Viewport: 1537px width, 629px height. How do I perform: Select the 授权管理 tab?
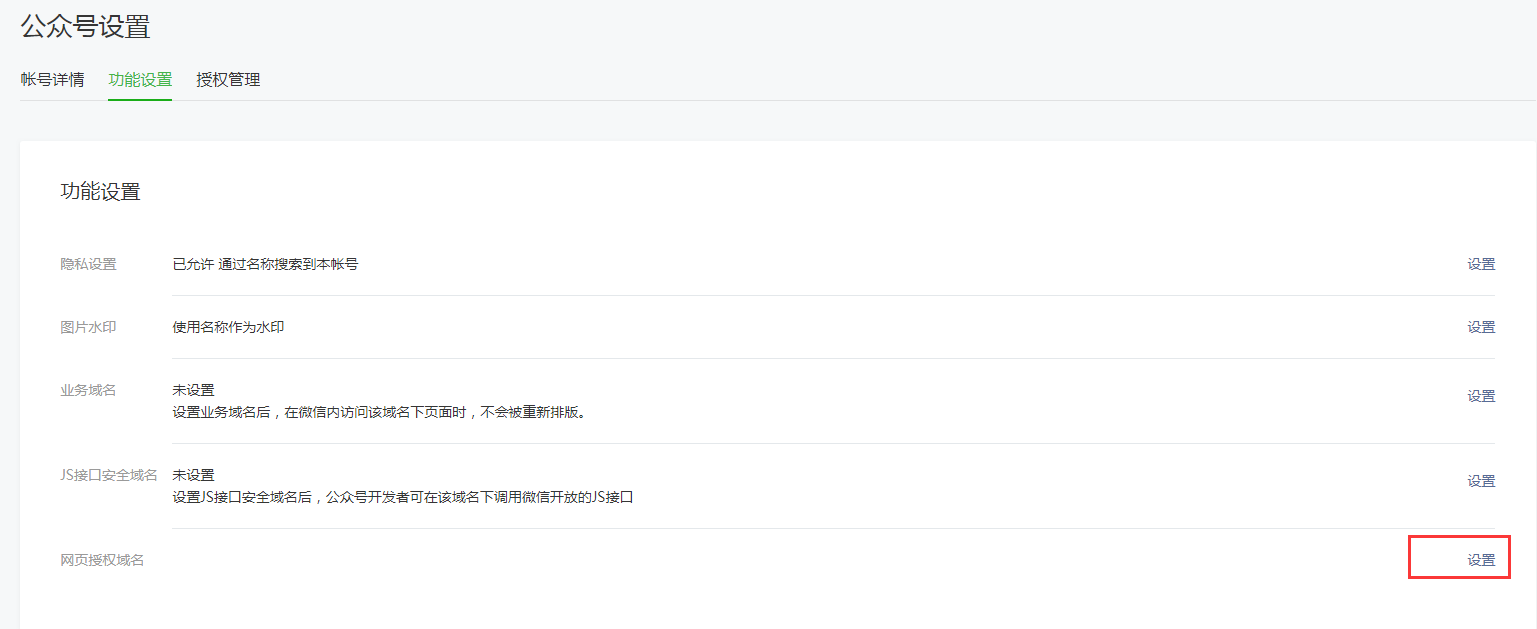coord(227,79)
